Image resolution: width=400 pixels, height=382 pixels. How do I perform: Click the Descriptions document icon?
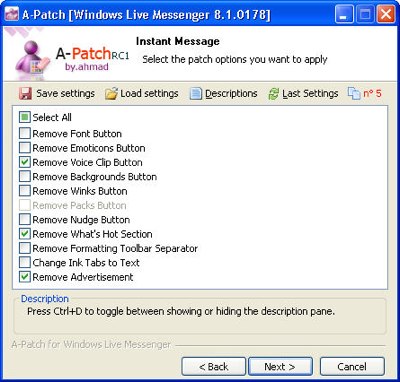tap(196, 94)
